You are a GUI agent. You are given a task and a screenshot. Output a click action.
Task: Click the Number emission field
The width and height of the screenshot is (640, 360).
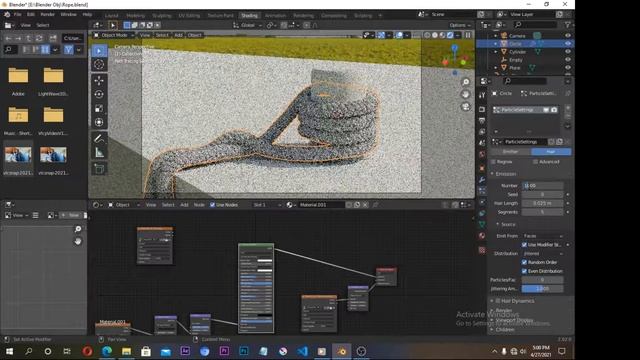[x=542, y=186]
